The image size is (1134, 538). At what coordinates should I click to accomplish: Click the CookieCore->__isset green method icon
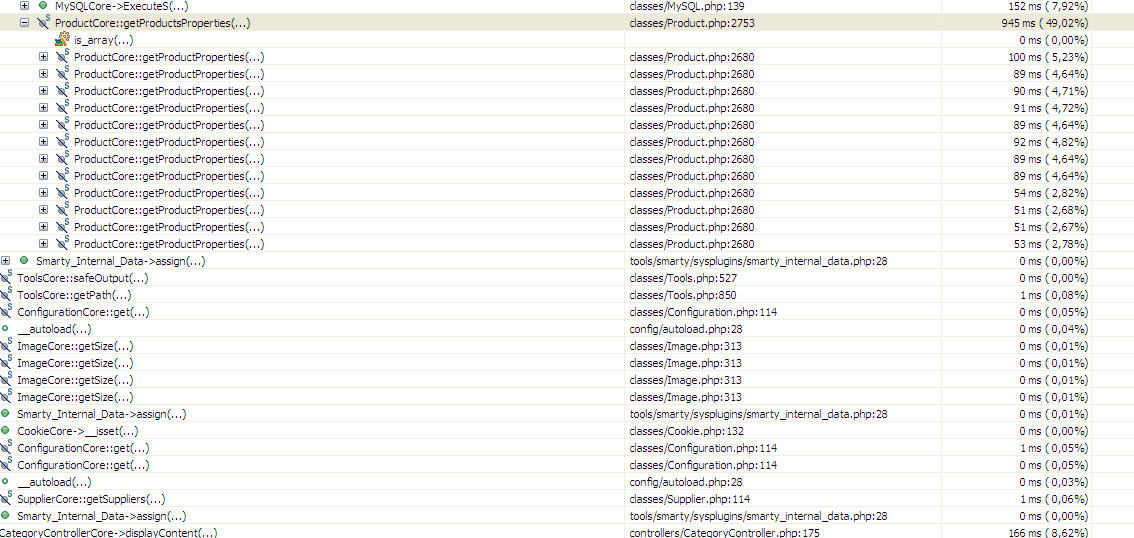(6, 431)
